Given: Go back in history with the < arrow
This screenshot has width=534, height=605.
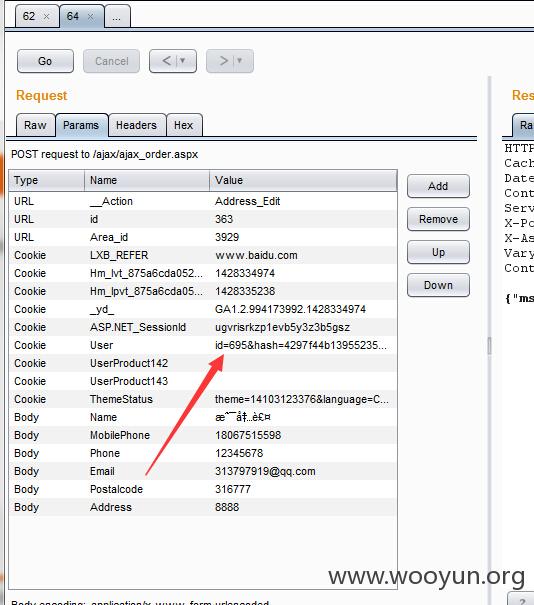Looking at the screenshot, I should 166,61.
